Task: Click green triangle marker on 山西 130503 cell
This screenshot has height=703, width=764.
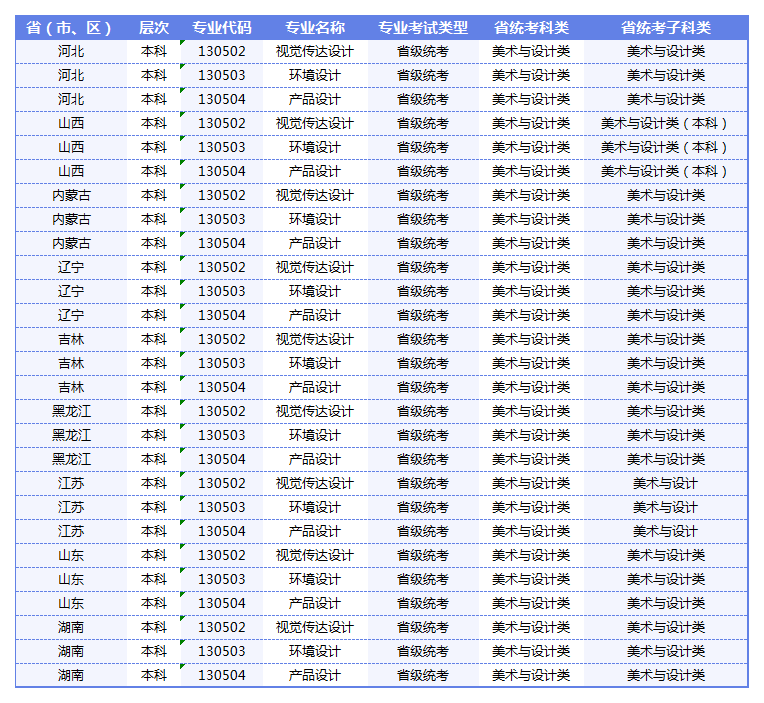Action: click(183, 140)
